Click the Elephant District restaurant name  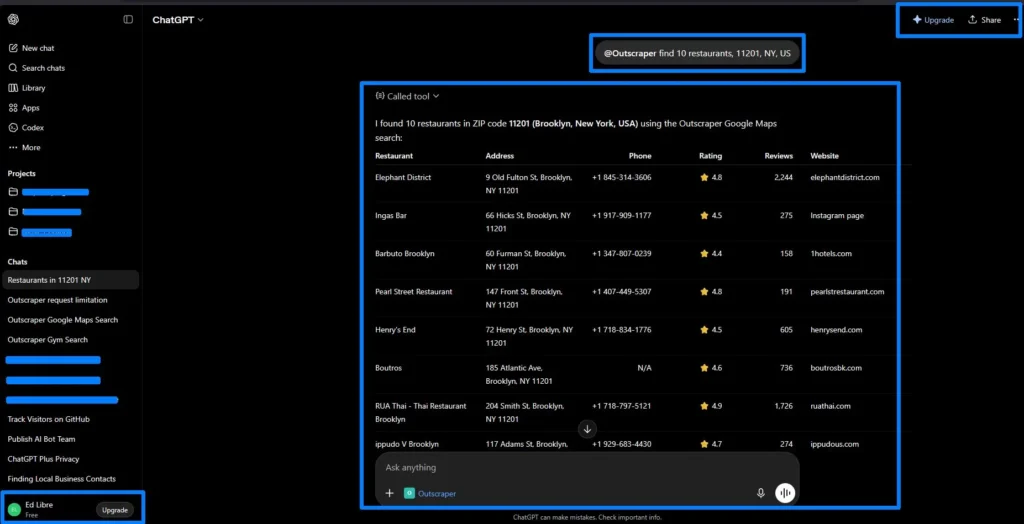403,178
